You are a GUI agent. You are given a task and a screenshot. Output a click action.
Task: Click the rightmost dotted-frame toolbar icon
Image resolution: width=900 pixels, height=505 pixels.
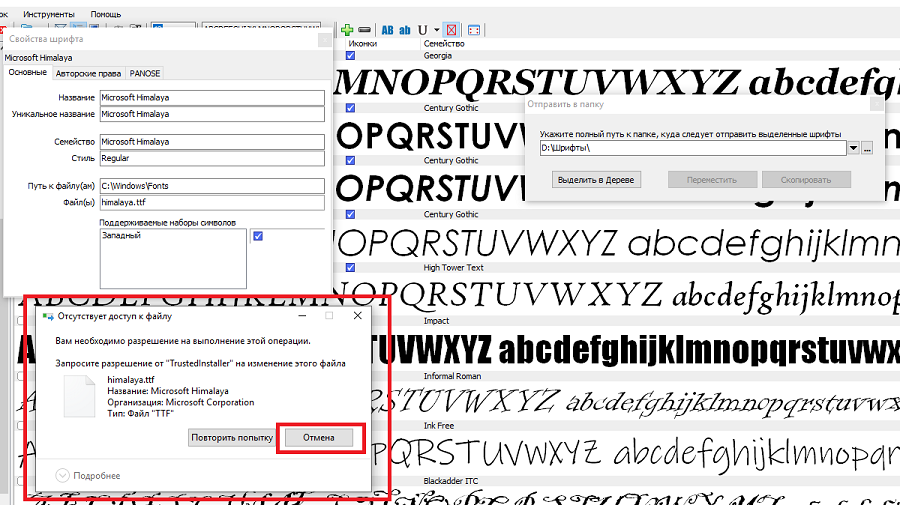(x=474, y=30)
